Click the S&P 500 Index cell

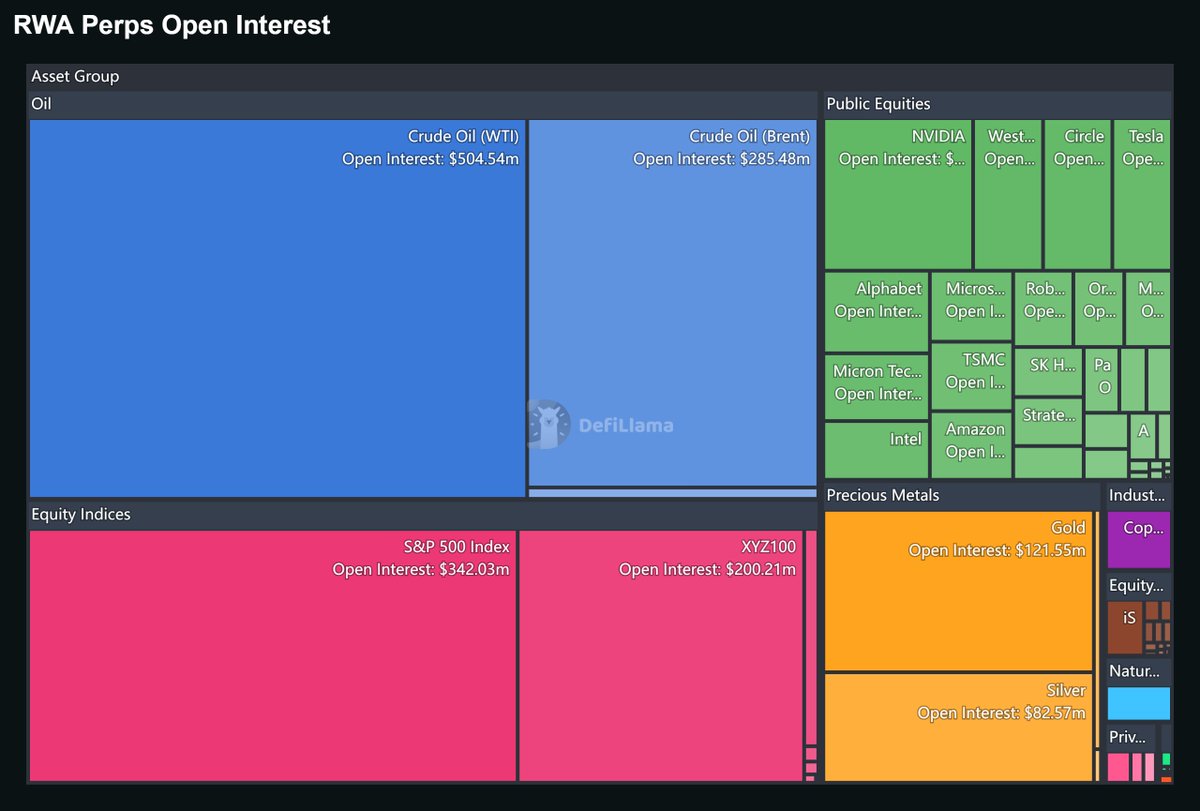click(x=273, y=656)
